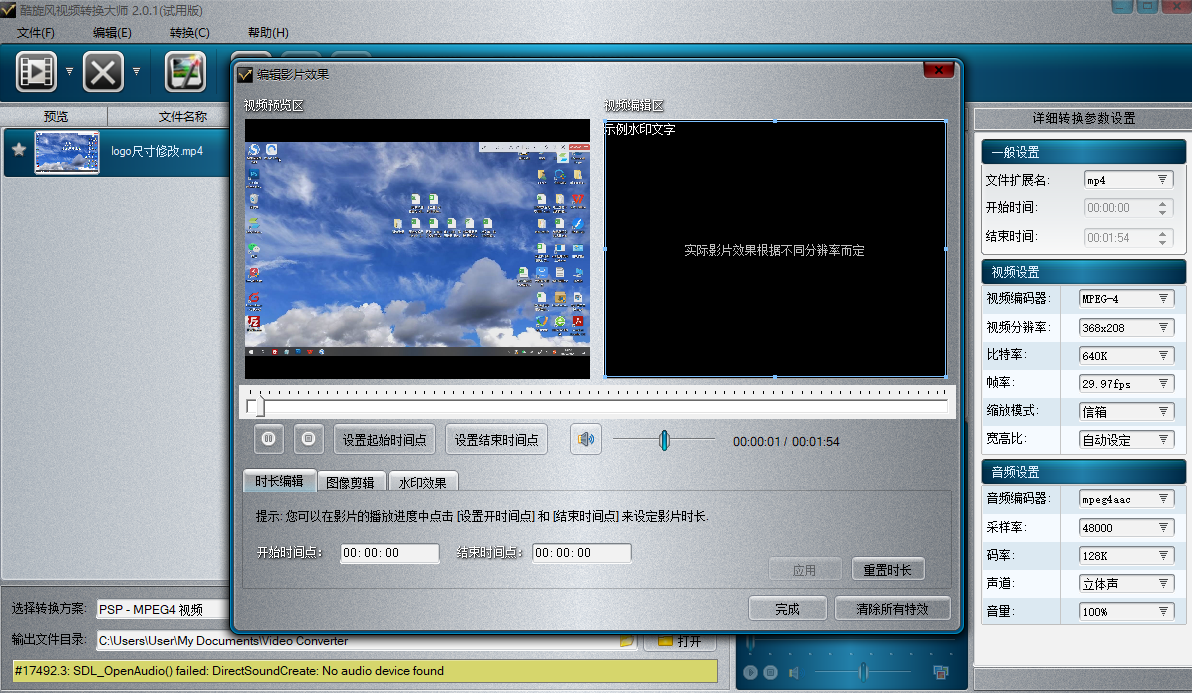This screenshot has height=693, width=1192.
Task: Mute audio with the dialog speaker icon
Action: pyautogui.click(x=585, y=439)
